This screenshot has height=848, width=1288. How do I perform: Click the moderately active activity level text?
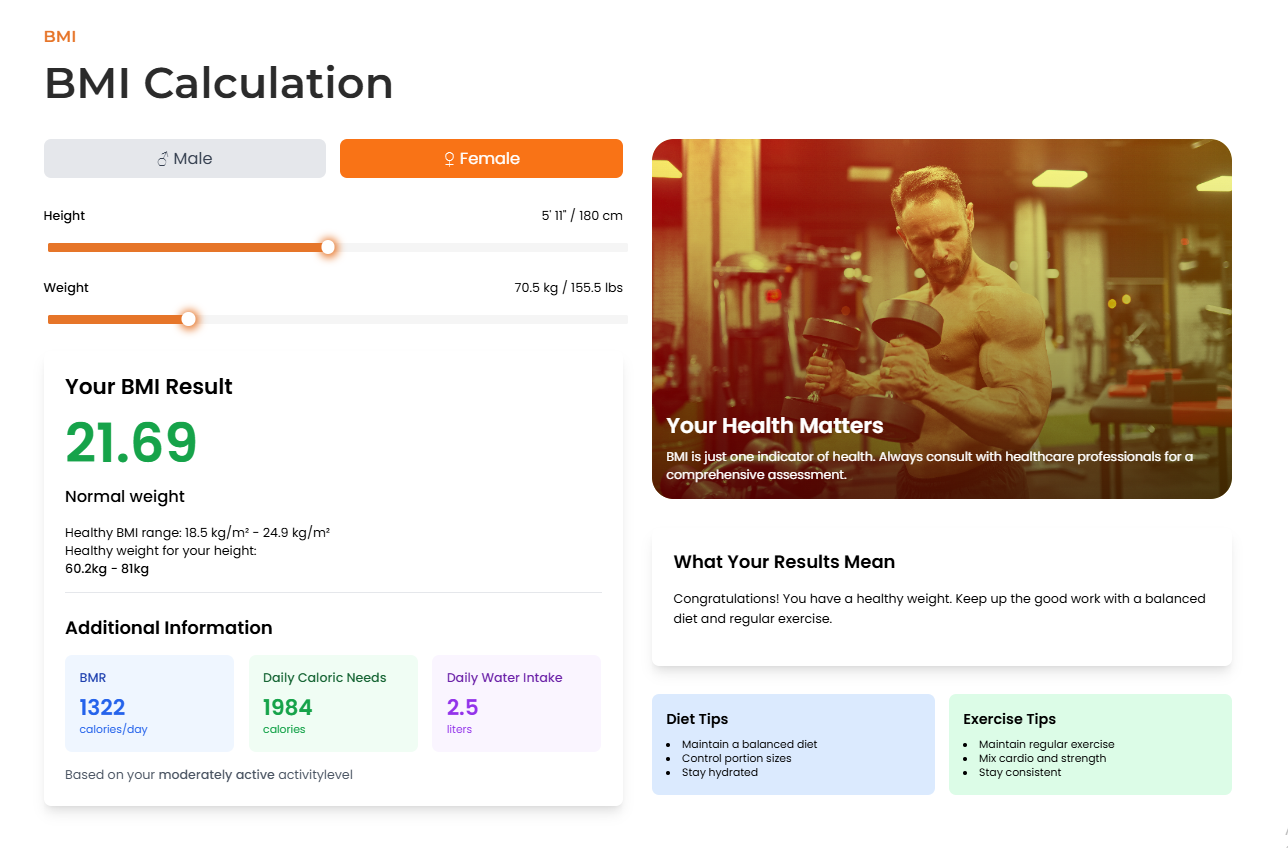216,775
